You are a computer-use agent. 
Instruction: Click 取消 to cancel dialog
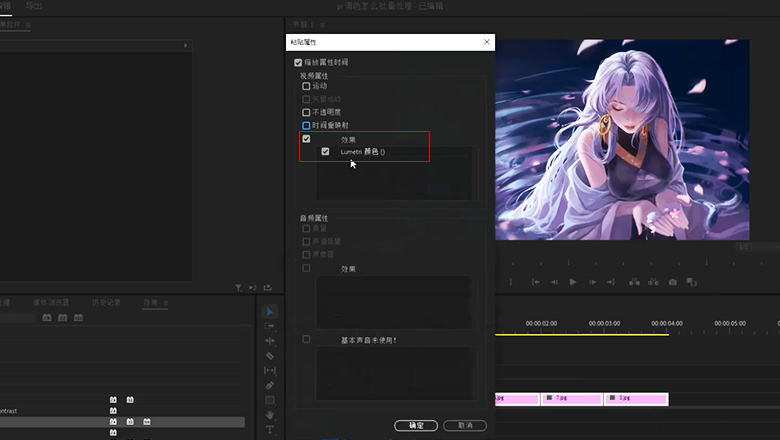[465, 426]
